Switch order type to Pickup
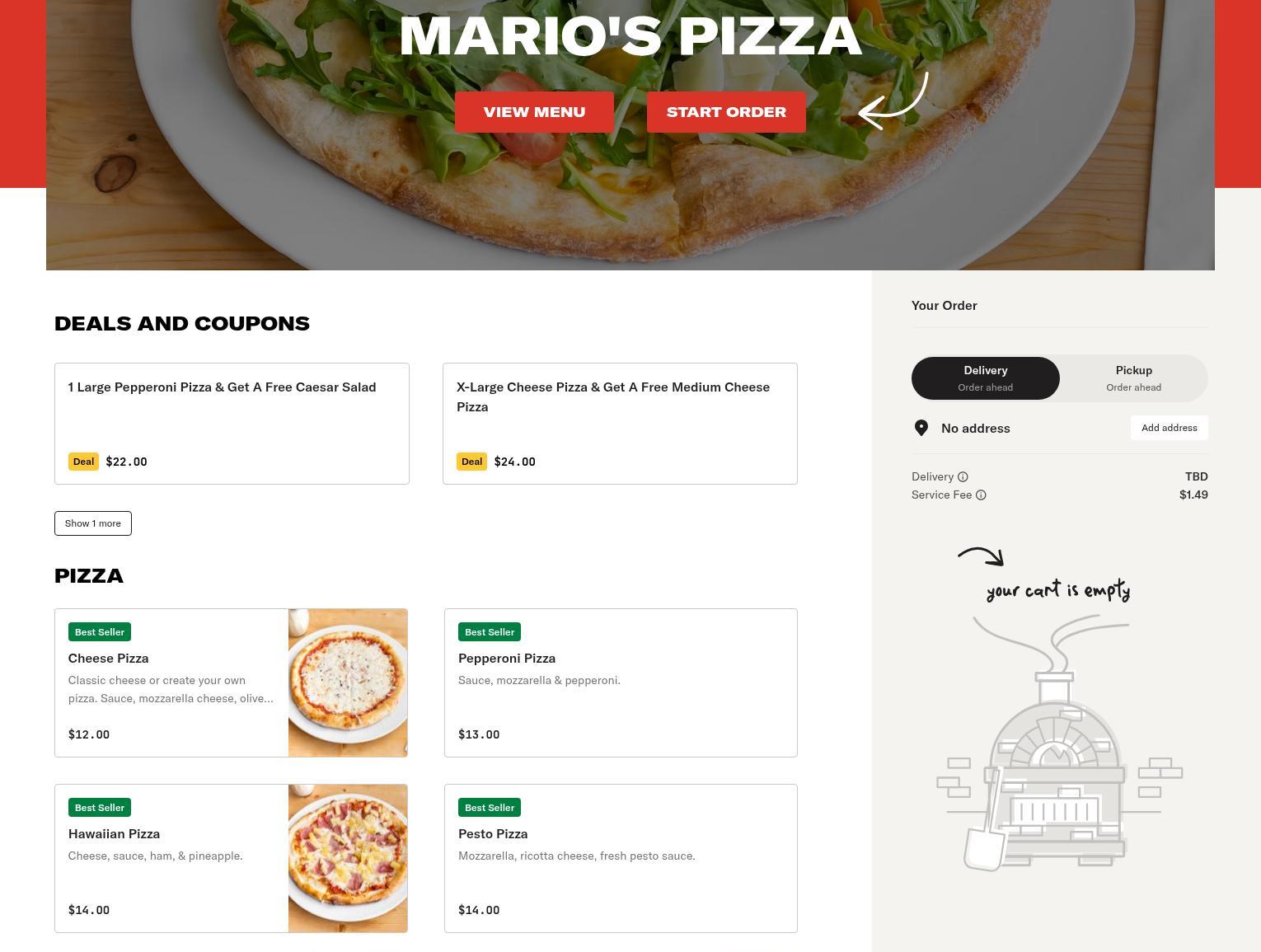The height and width of the screenshot is (952, 1261). coord(1134,378)
